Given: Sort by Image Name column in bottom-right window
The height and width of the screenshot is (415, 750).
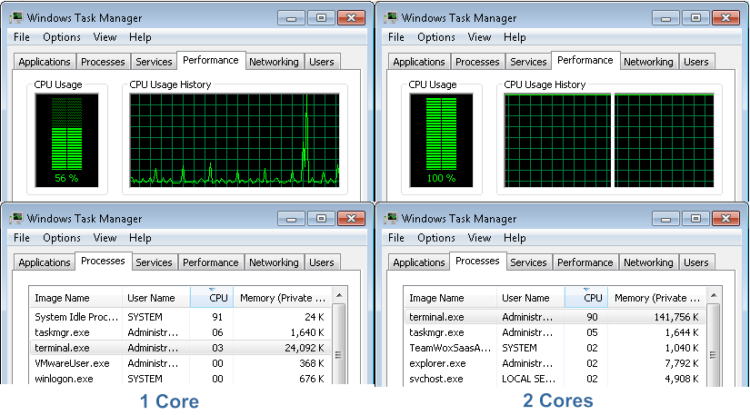Looking at the screenshot, I should tap(450, 298).
